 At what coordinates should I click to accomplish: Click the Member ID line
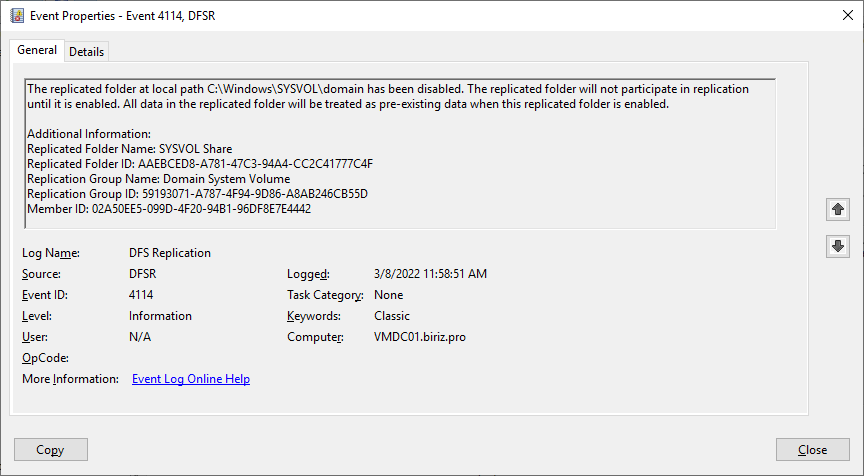[169, 209]
